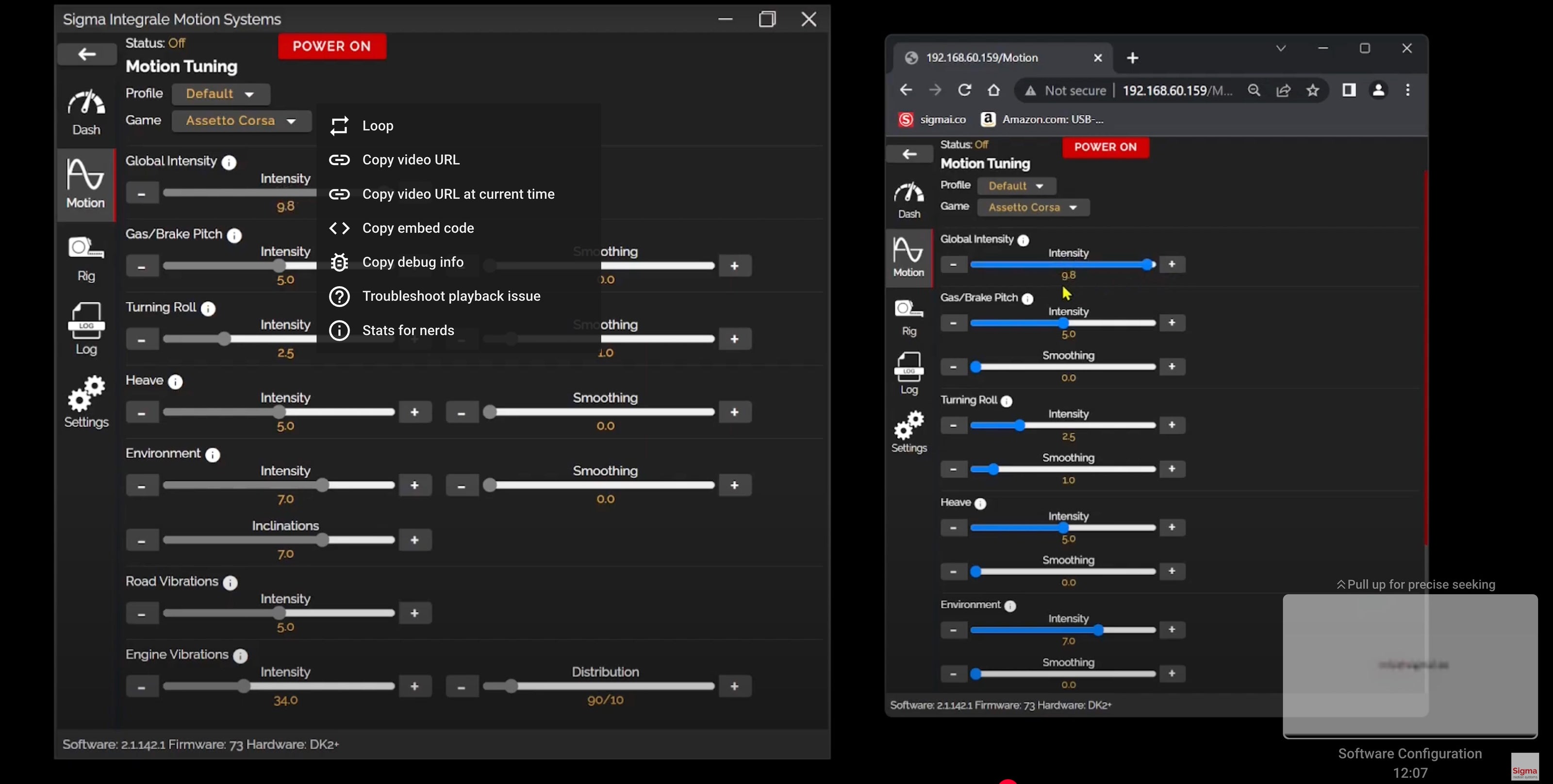This screenshot has width=1553, height=784.
Task: Increase Heave Intensity with plus button in left window
Action: [415, 412]
